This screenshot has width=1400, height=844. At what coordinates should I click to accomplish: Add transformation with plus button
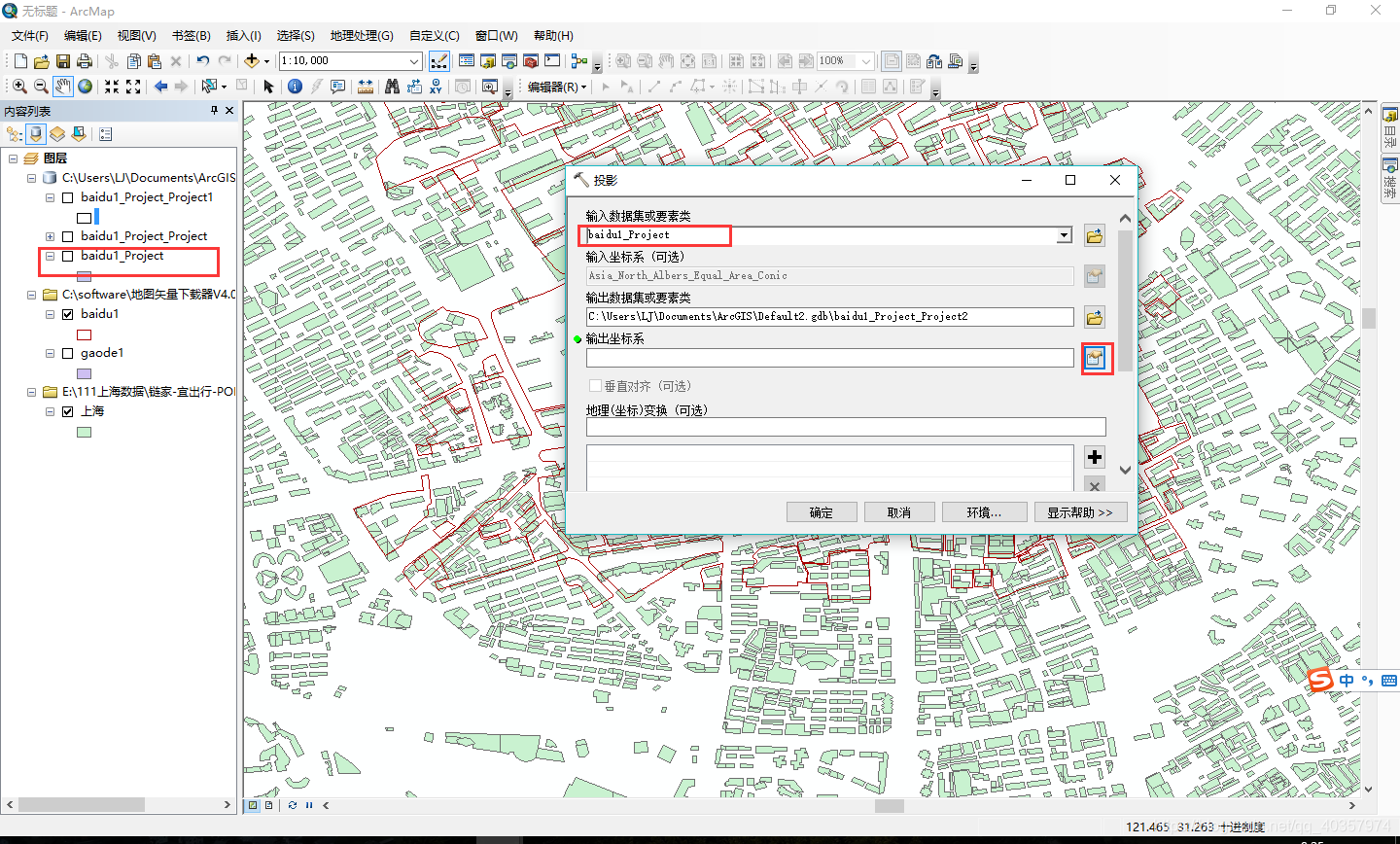click(x=1095, y=457)
